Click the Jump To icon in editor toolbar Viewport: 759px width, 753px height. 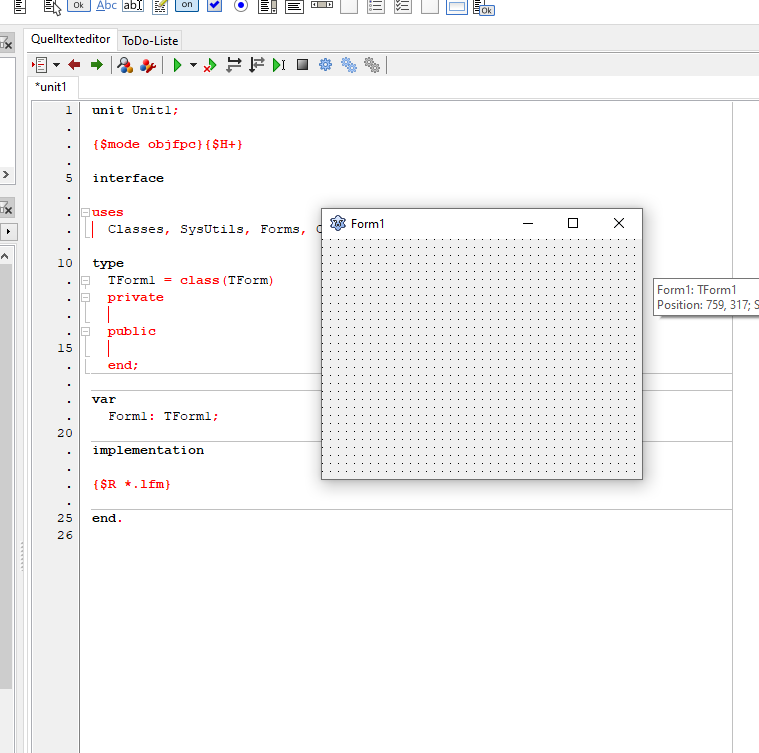[x=40, y=65]
